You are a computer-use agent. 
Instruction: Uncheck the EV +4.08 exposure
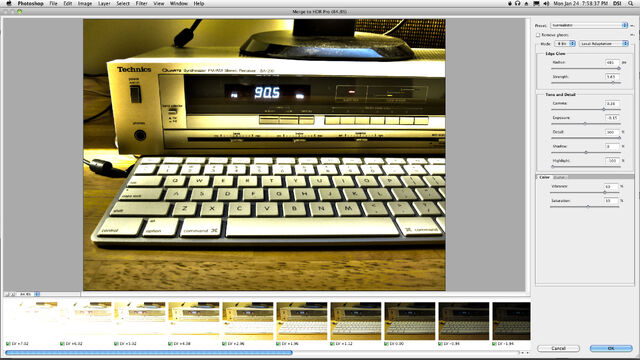(x=170, y=344)
